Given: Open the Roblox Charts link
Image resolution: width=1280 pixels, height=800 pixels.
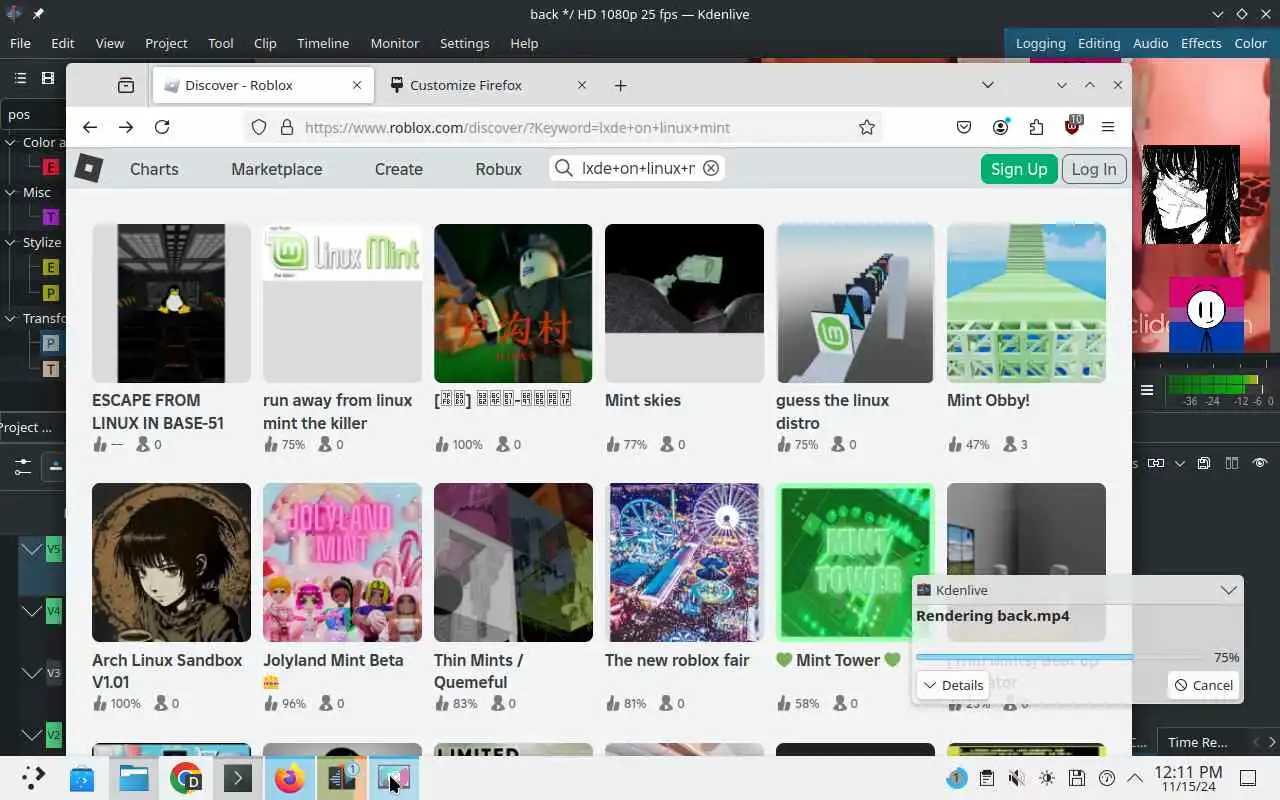Looking at the screenshot, I should [154, 168].
